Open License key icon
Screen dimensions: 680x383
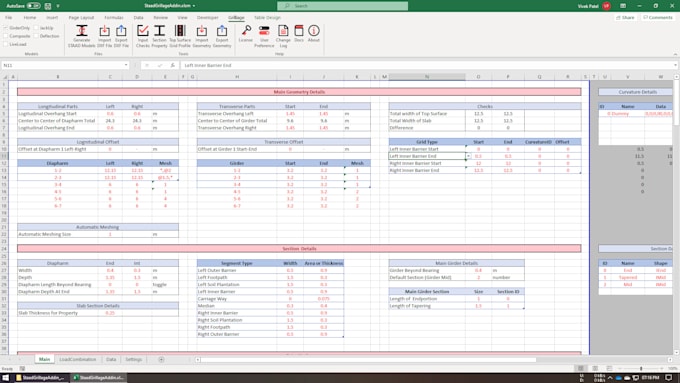point(246,30)
